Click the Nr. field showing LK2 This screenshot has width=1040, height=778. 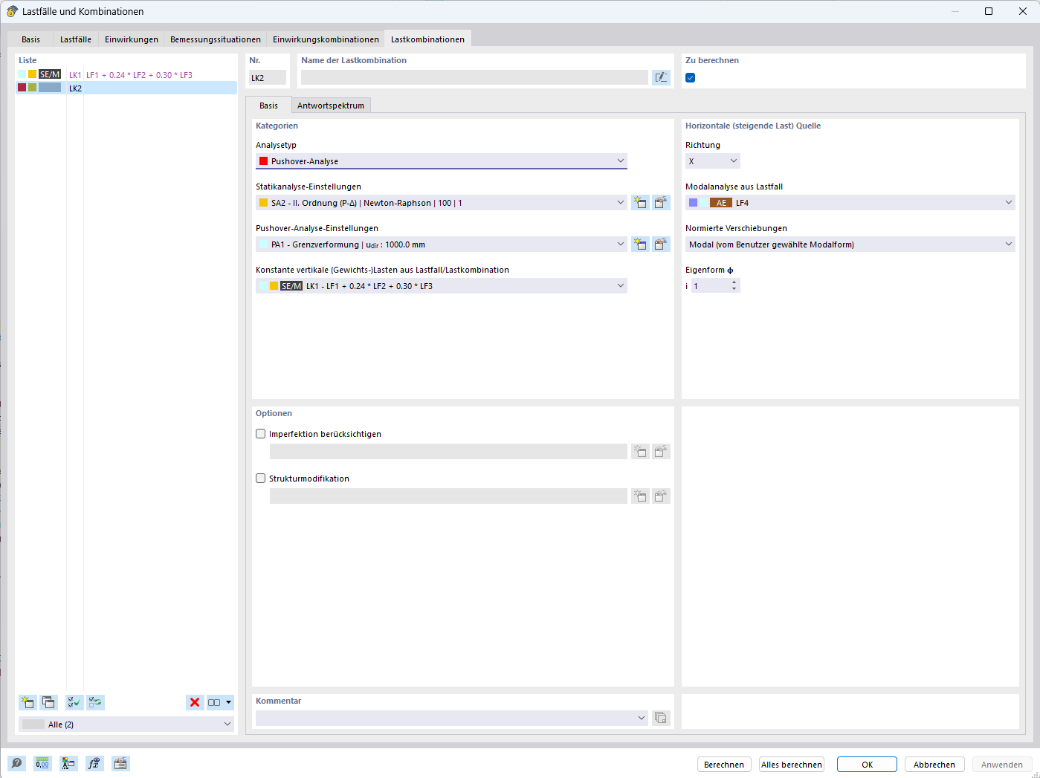coord(268,78)
